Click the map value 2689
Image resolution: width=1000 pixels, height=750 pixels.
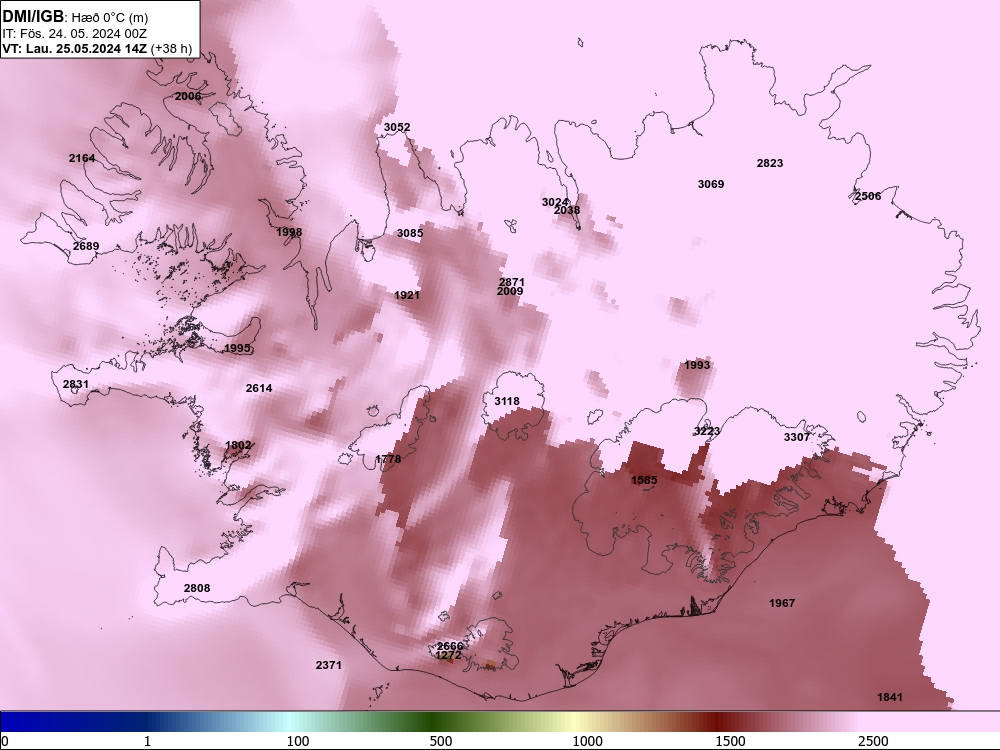[85, 246]
